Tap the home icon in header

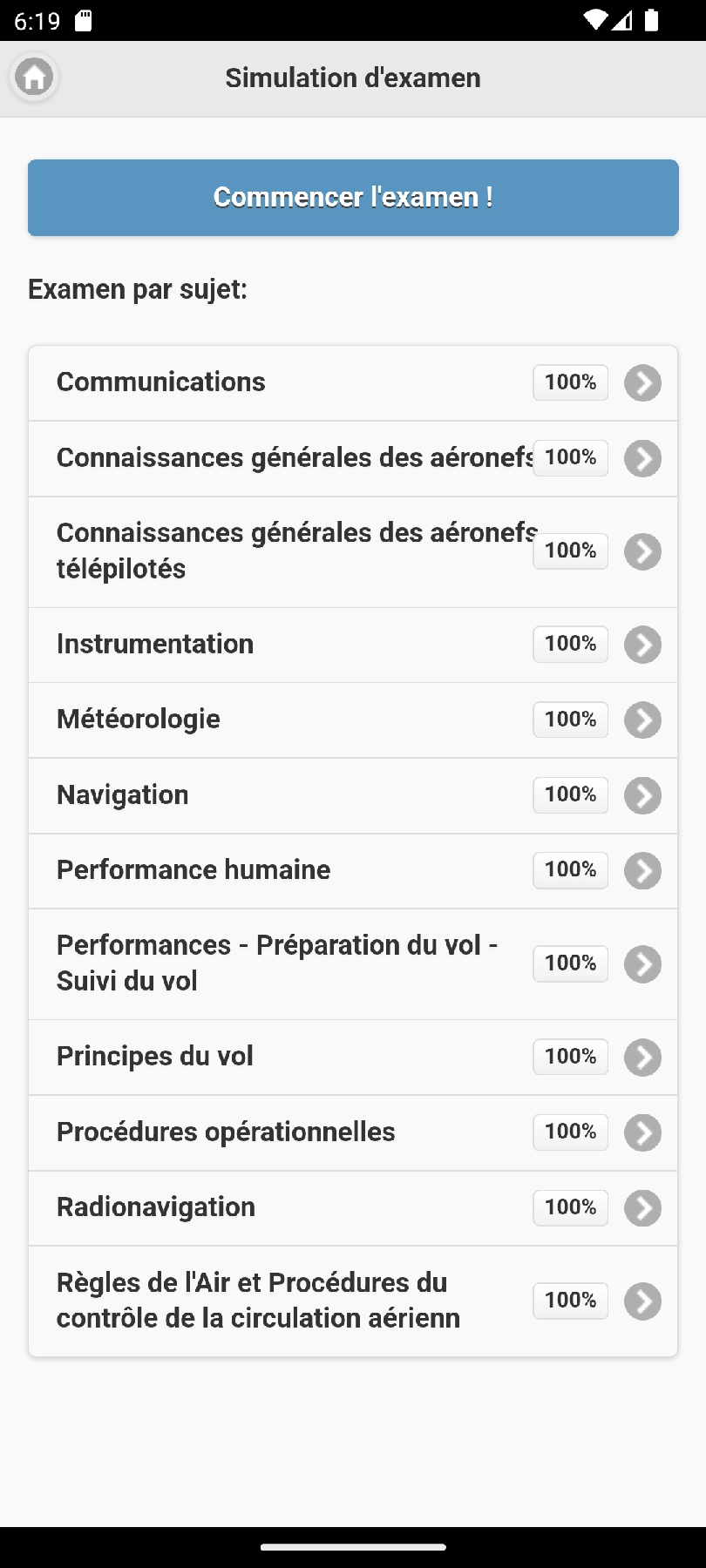34,78
